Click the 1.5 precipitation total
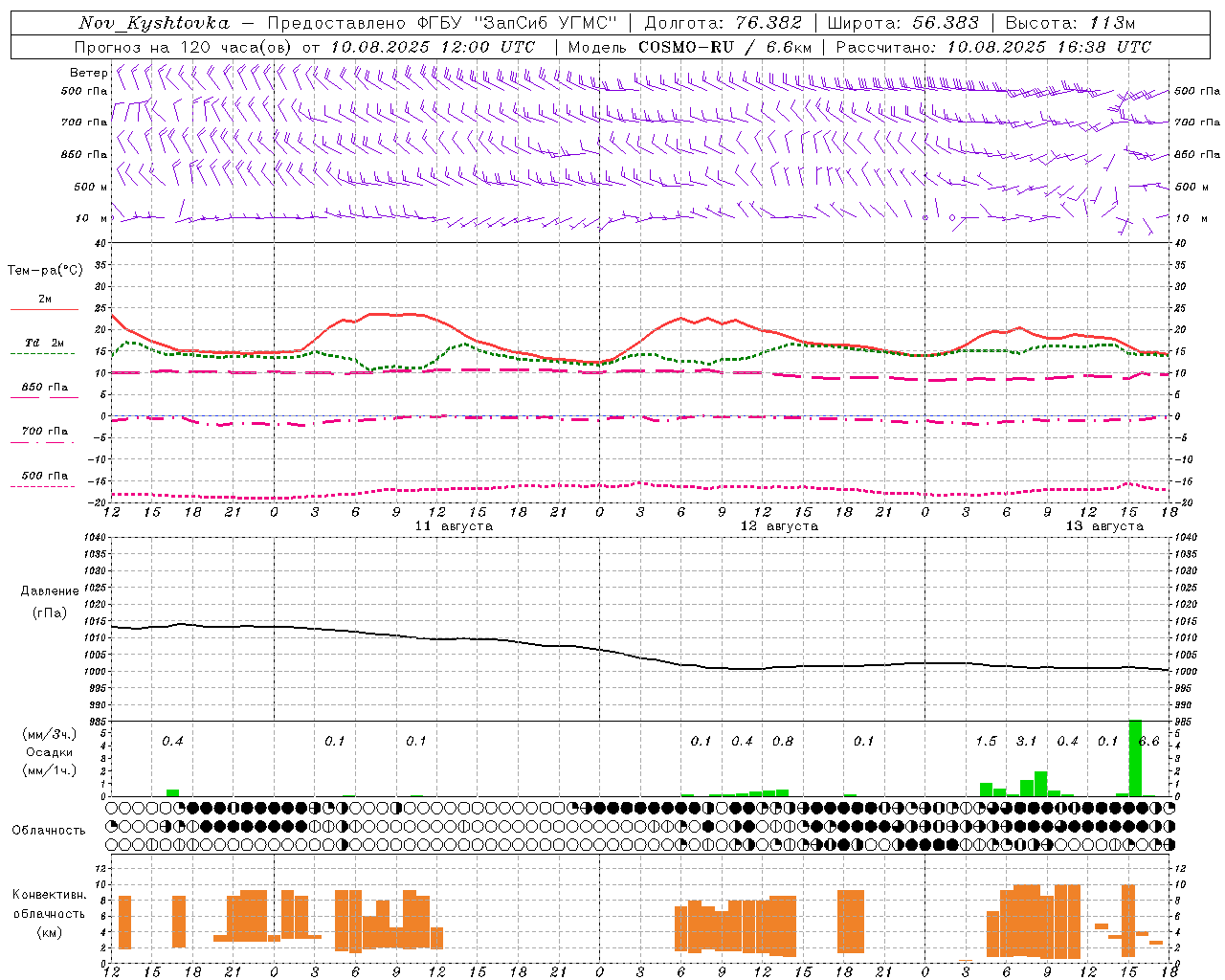 (986, 741)
